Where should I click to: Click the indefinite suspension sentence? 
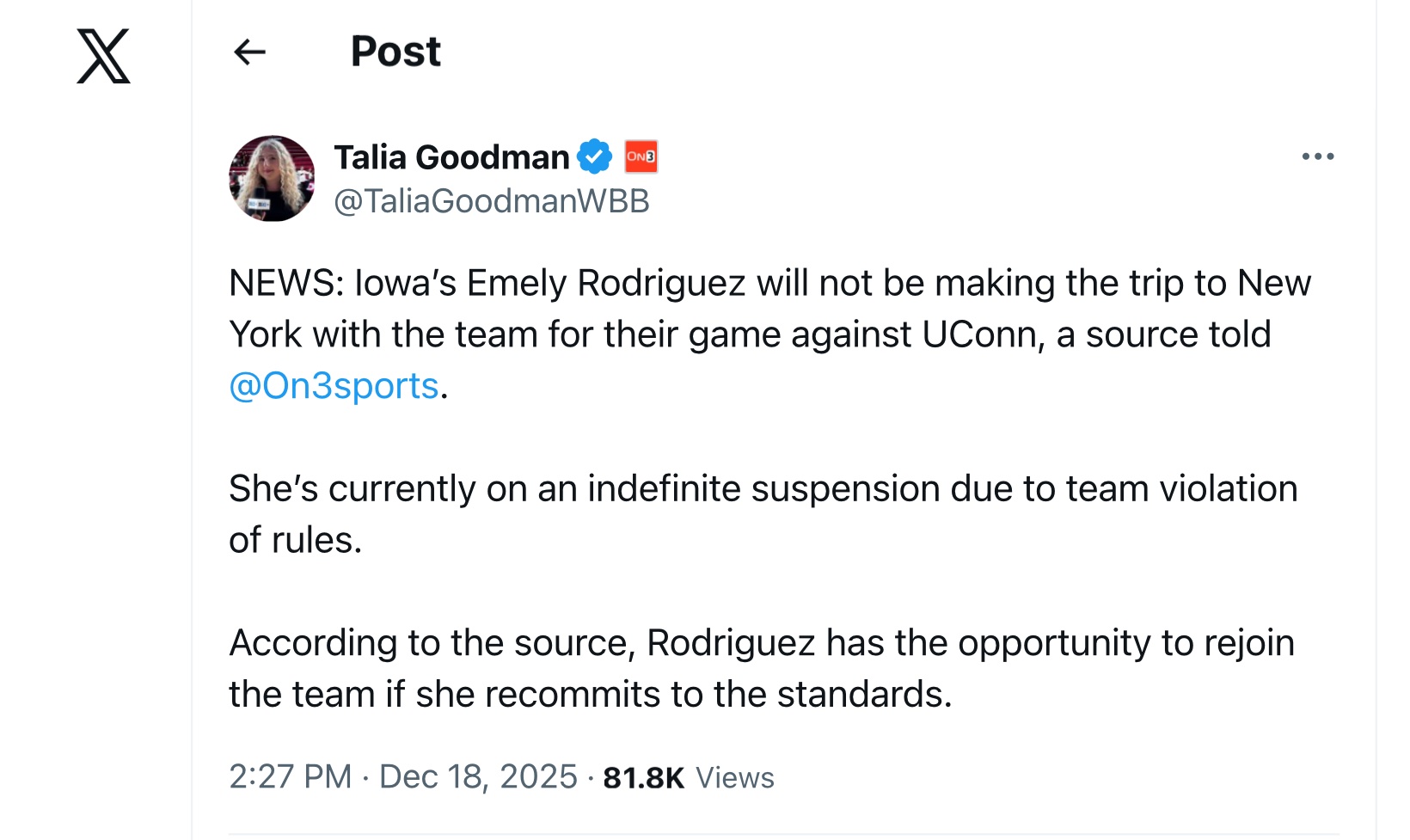[762, 488]
